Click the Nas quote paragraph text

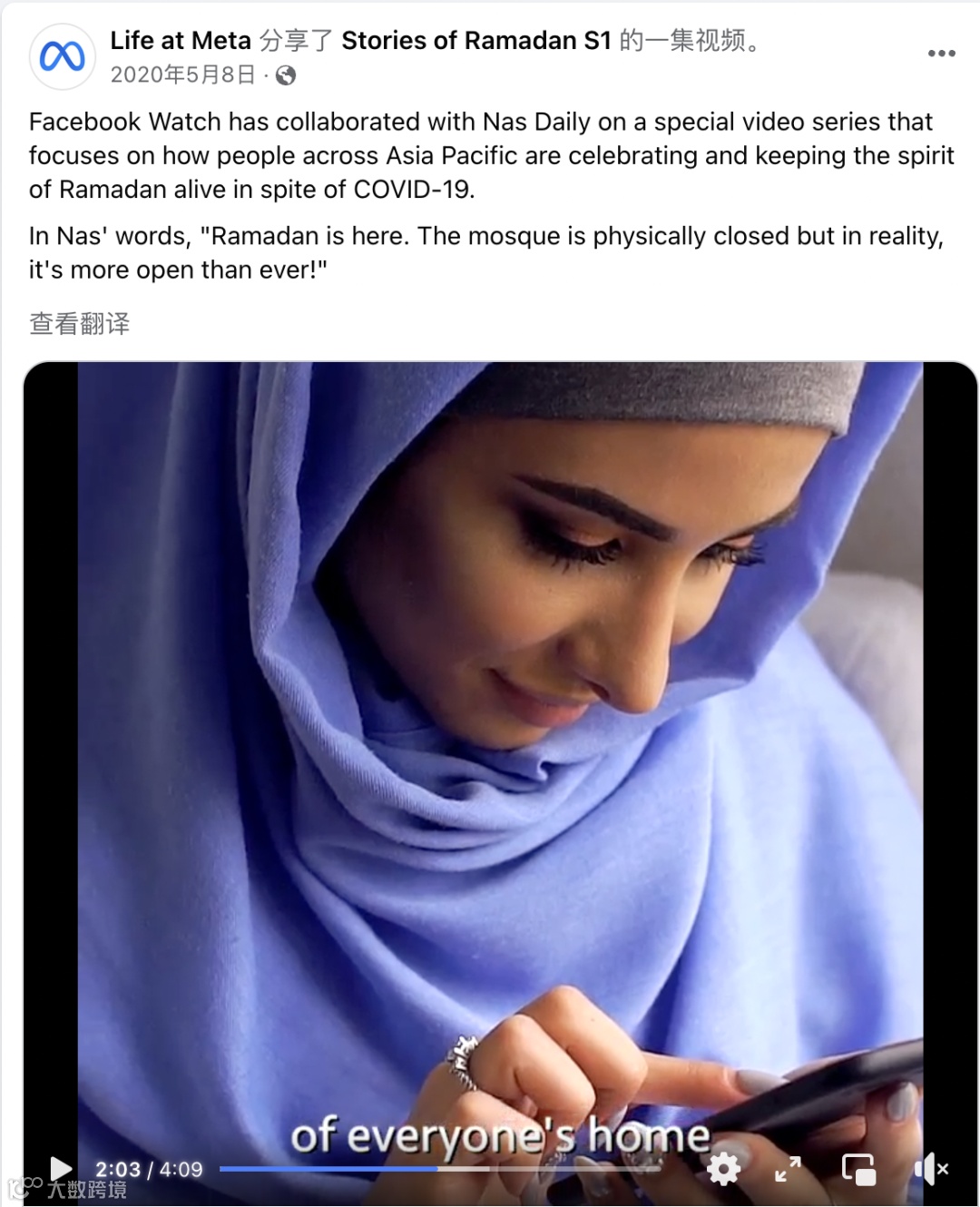point(486,252)
